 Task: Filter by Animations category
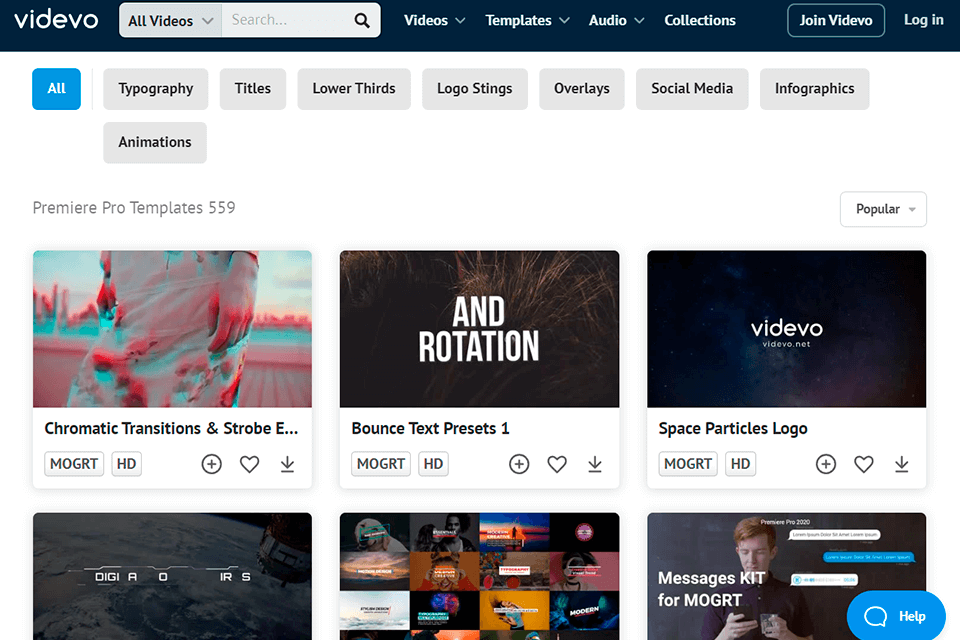coord(155,142)
